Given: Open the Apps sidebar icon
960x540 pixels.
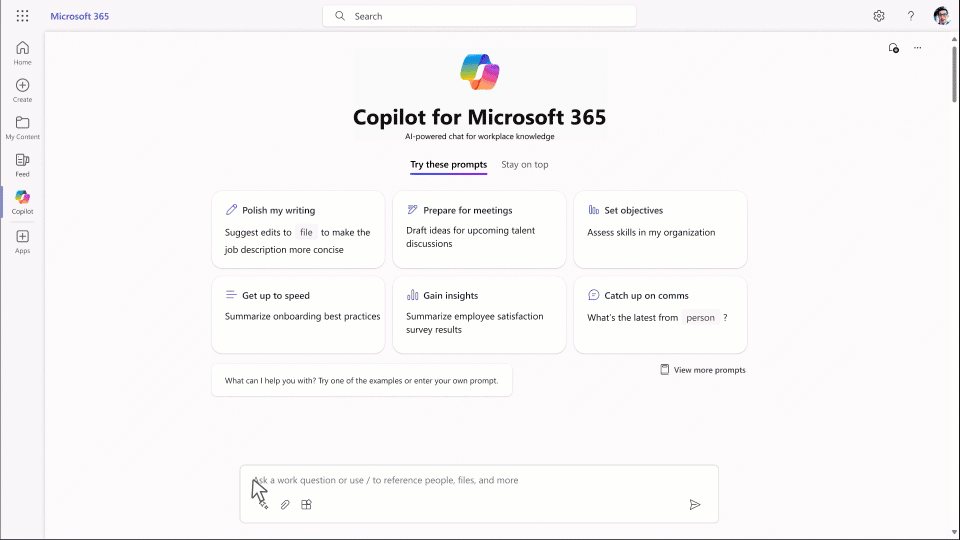Looking at the screenshot, I should (22, 241).
